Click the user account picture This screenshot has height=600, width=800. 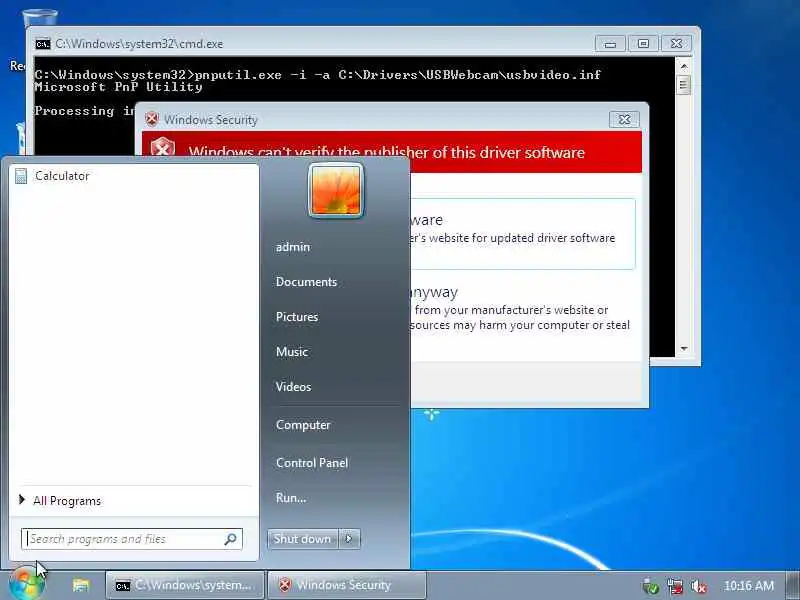click(336, 190)
